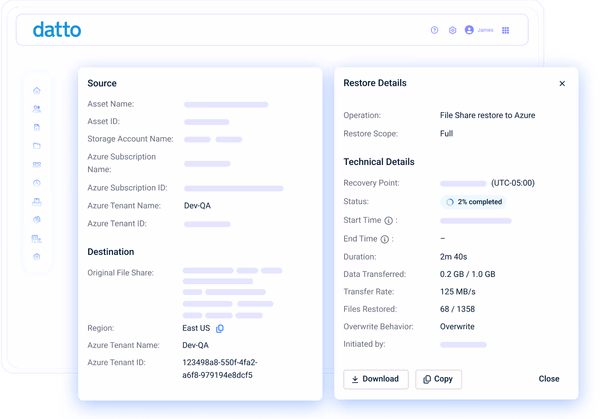Click the datto logo
Image resolution: width=600 pixels, height=419 pixels.
pyautogui.click(x=57, y=29)
